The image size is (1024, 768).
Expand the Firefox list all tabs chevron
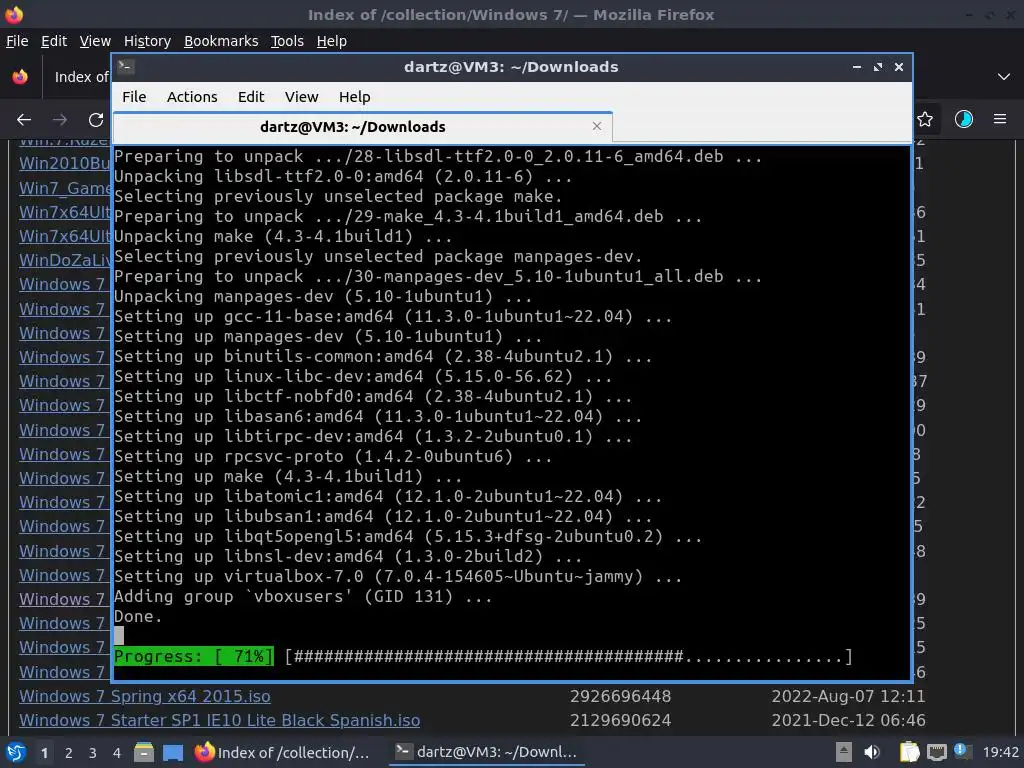(x=1004, y=77)
